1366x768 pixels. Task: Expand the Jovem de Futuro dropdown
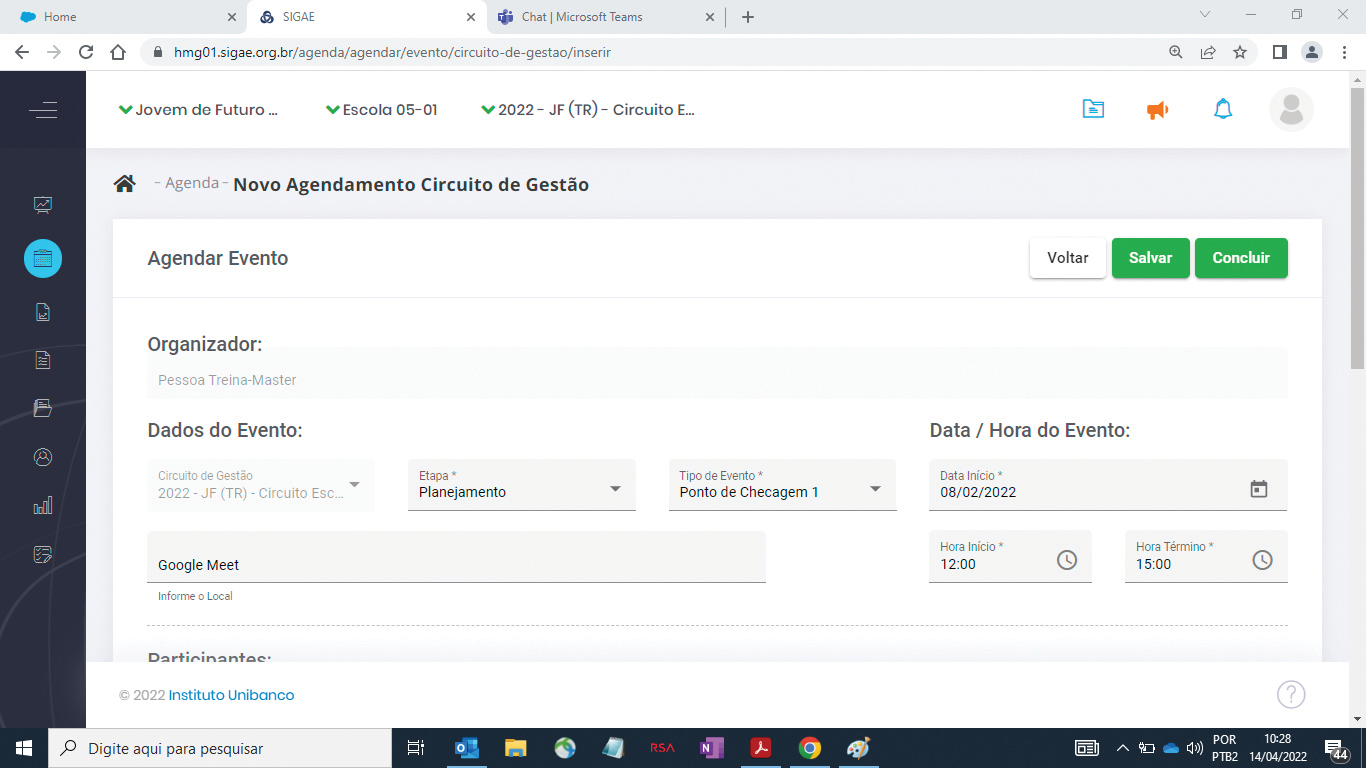click(x=199, y=110)
